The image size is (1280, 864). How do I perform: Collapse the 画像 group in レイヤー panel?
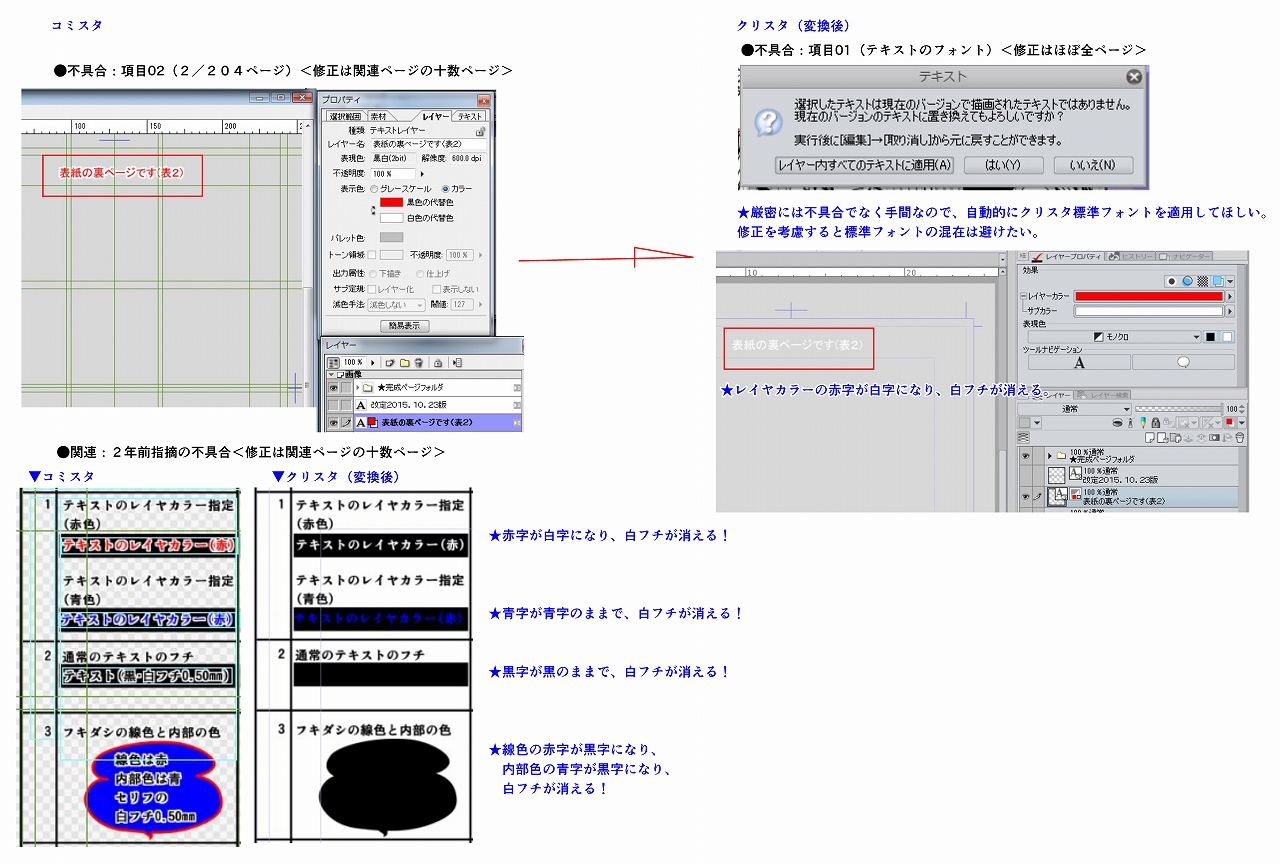(332, 374)
